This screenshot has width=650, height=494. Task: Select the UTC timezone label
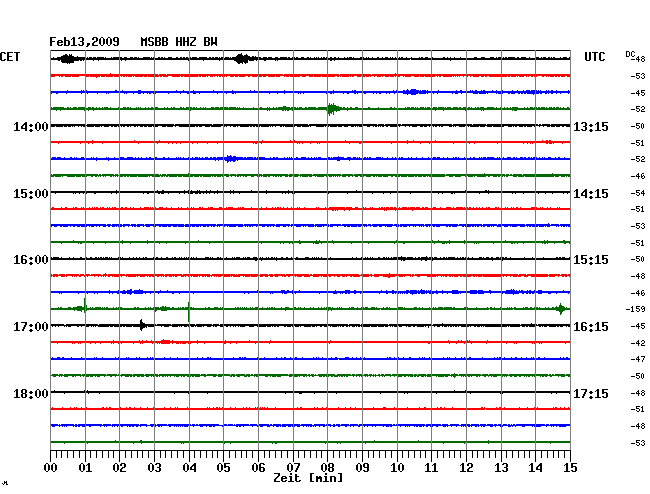595,57
